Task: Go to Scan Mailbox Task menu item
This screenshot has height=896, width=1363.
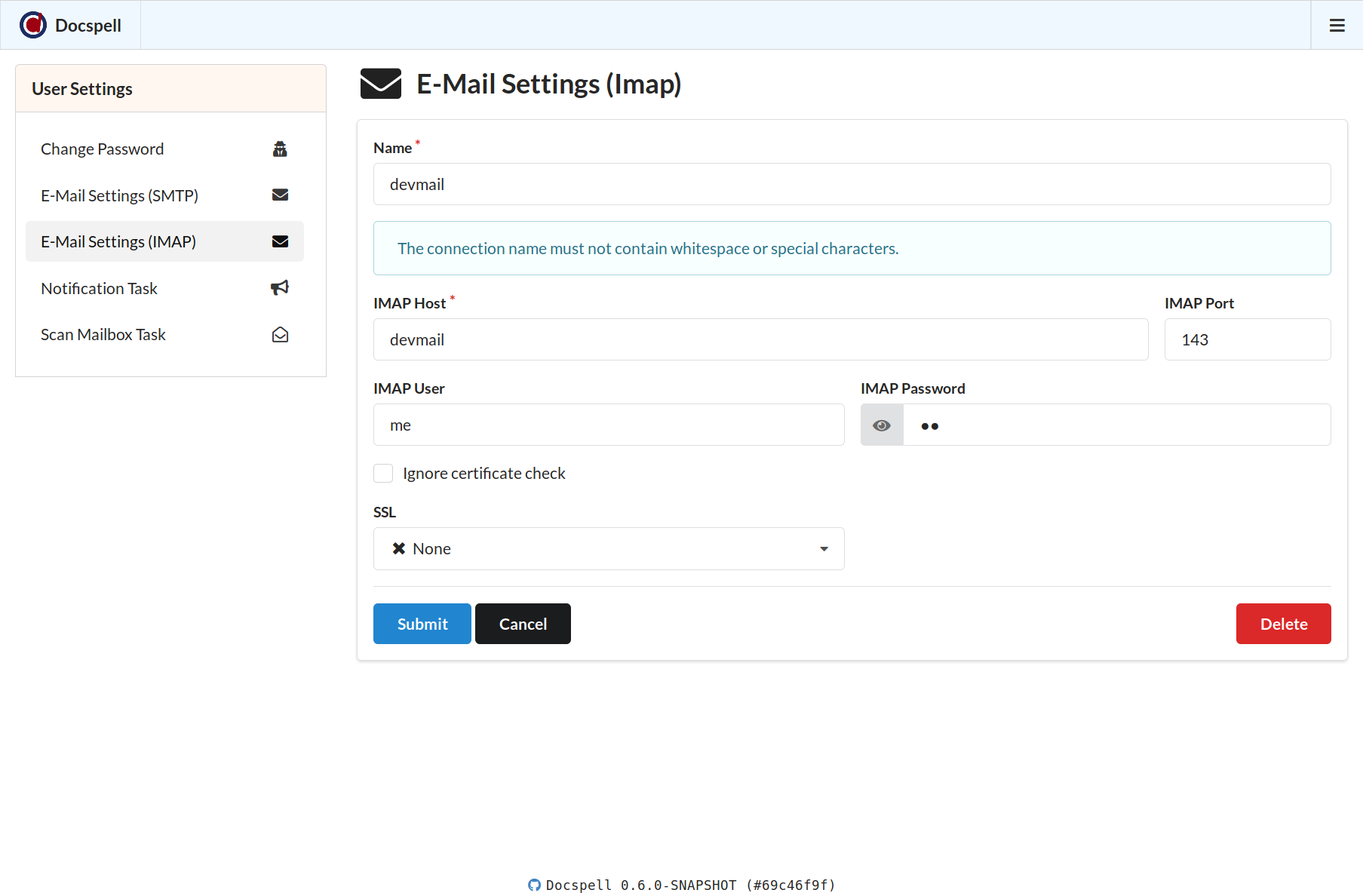Action: [103, 335]
